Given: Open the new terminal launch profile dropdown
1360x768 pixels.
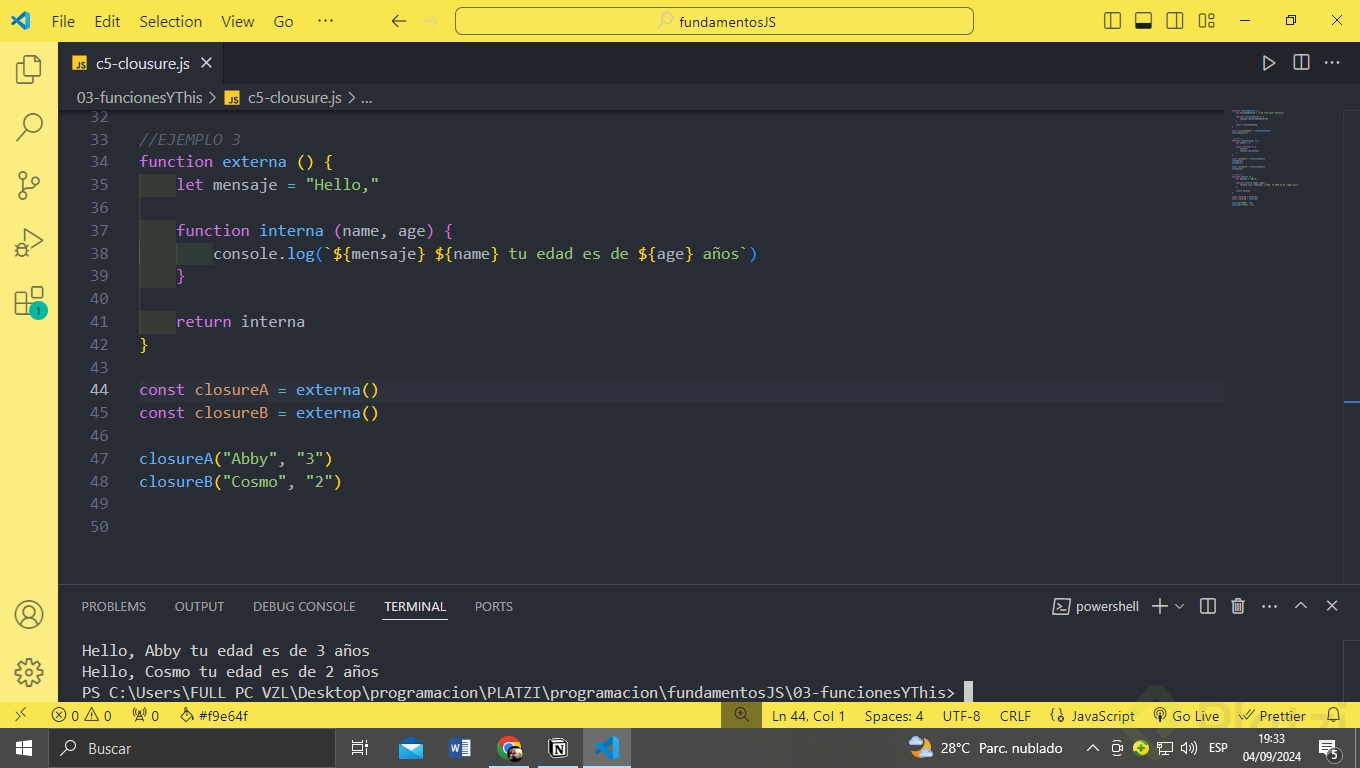Looking at the screenshot, I should click(1179, 606).
